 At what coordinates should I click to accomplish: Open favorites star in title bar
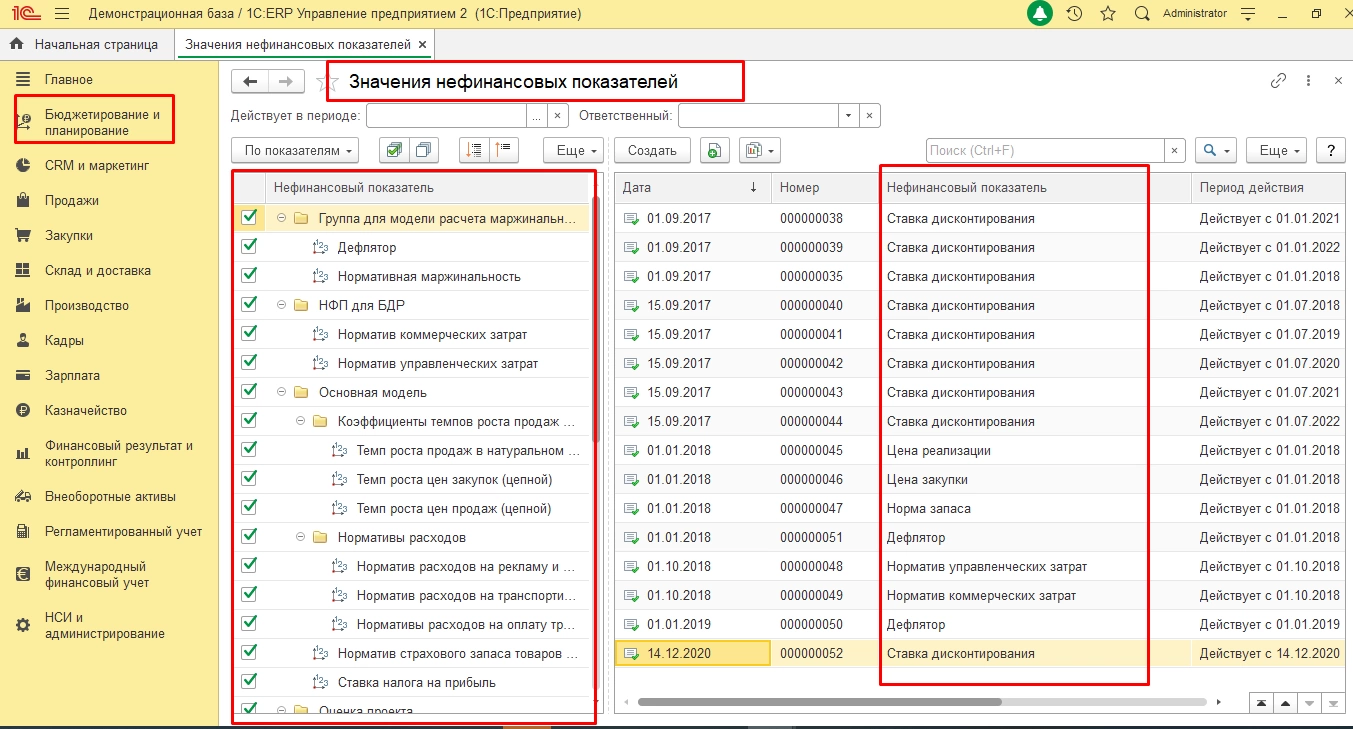point(1107,14)
